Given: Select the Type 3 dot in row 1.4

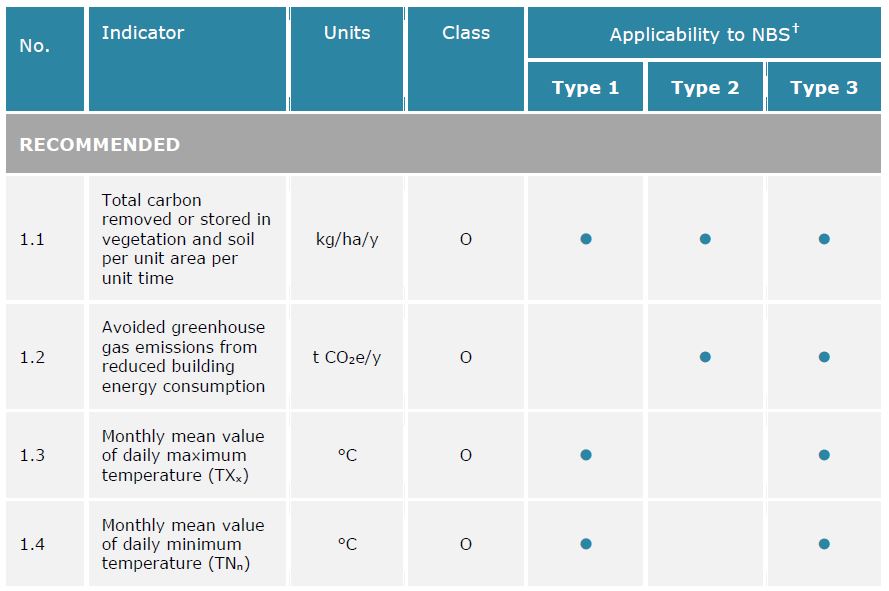Looking at the screenshot, I should [824, 544].
